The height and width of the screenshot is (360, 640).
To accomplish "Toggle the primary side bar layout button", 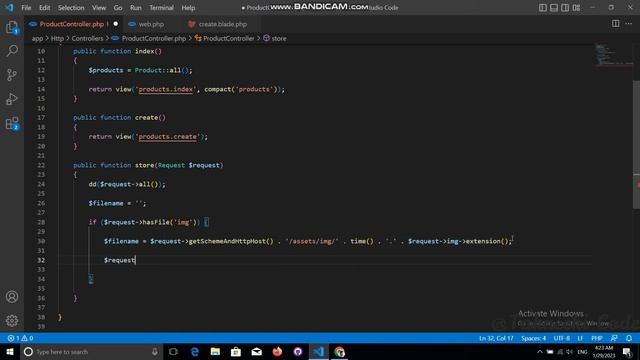I will click(x=543, y=7).
